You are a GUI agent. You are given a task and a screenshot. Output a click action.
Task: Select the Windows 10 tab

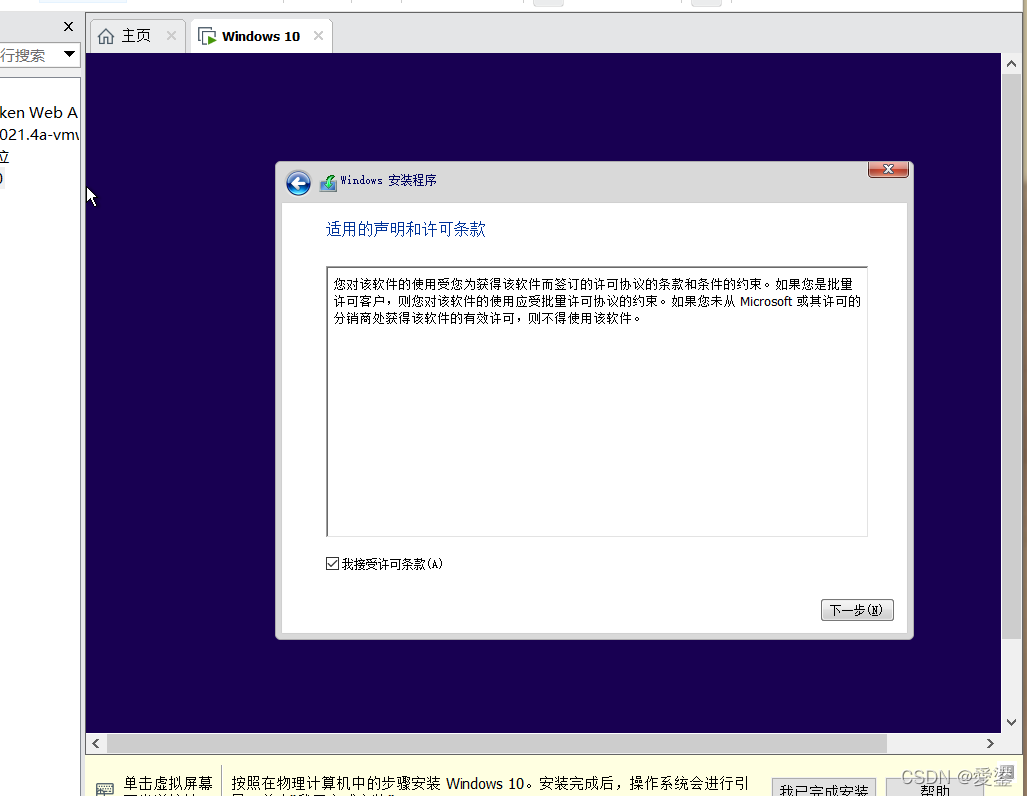coord(261,35)
